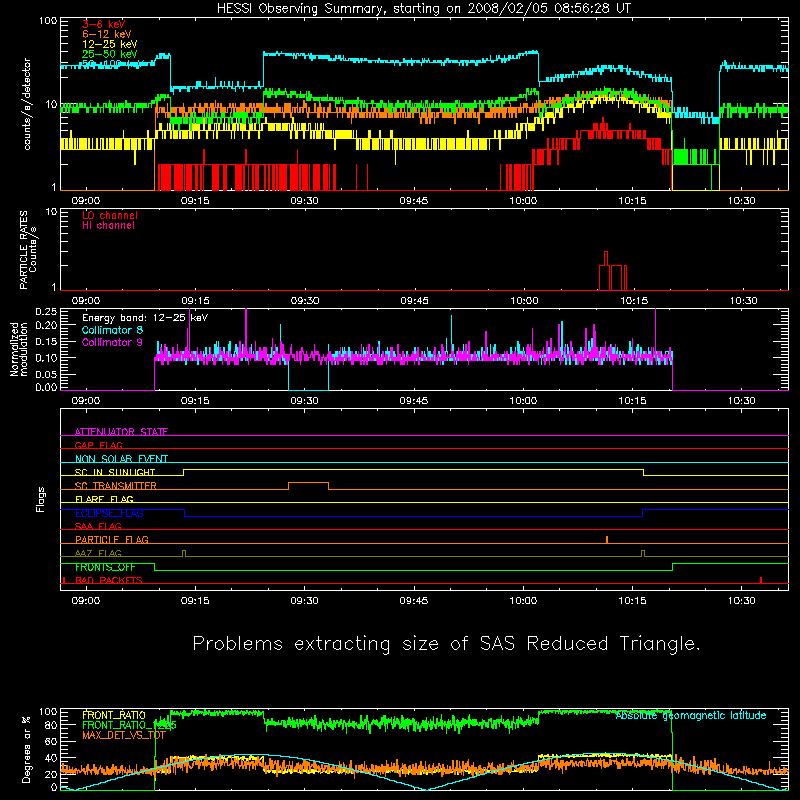Screen dimensions: 800x800
Task: Click the HESSI Observing Summary title text
Action: (x=424, y=9)
